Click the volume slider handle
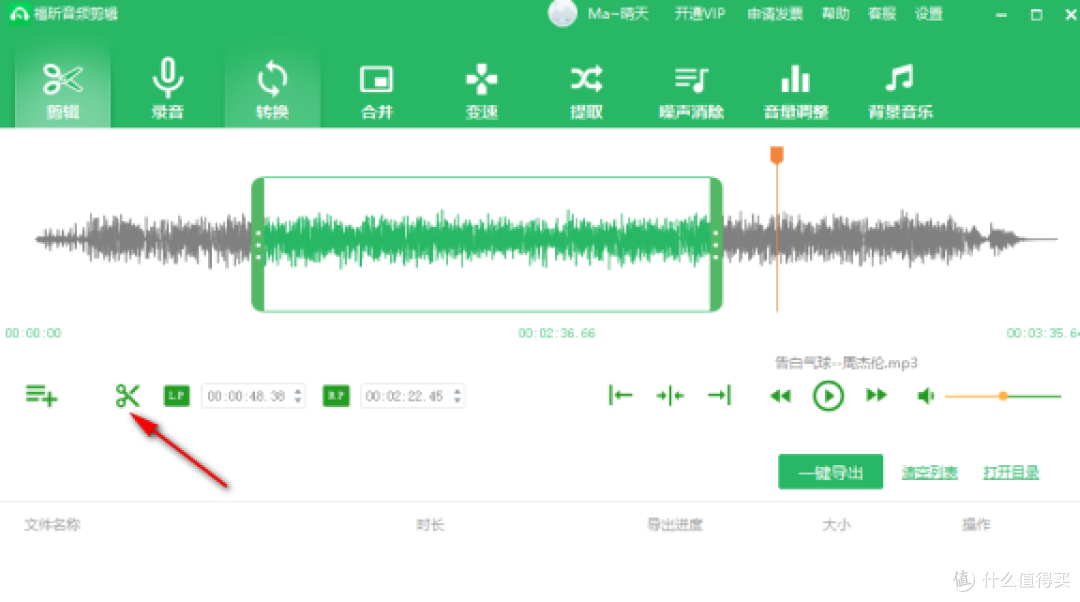1080x602 pixels. pos(1004,396)
